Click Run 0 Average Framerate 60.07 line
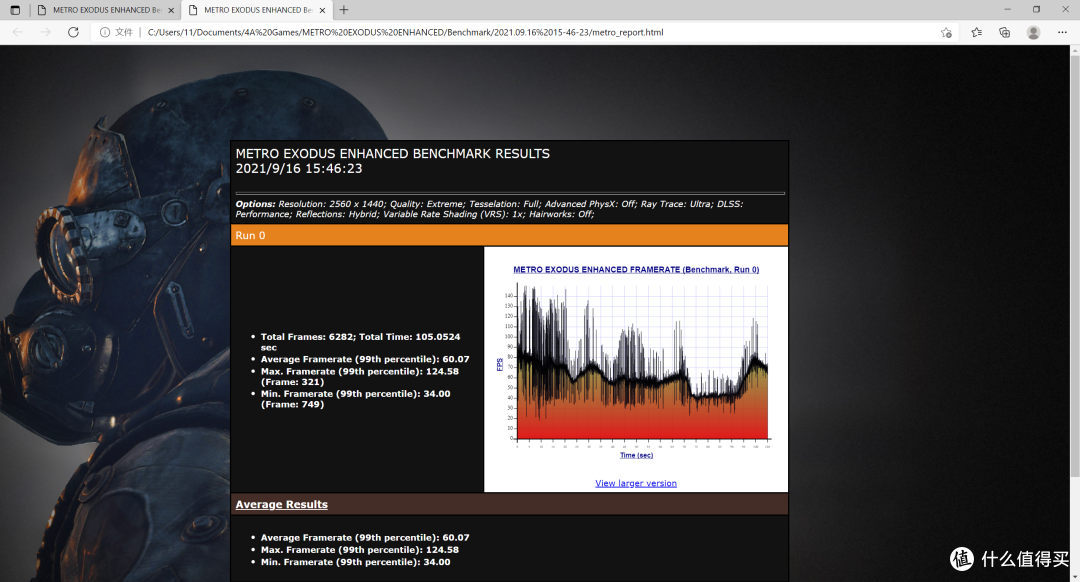1080x582 pixels. coord(365,359)
